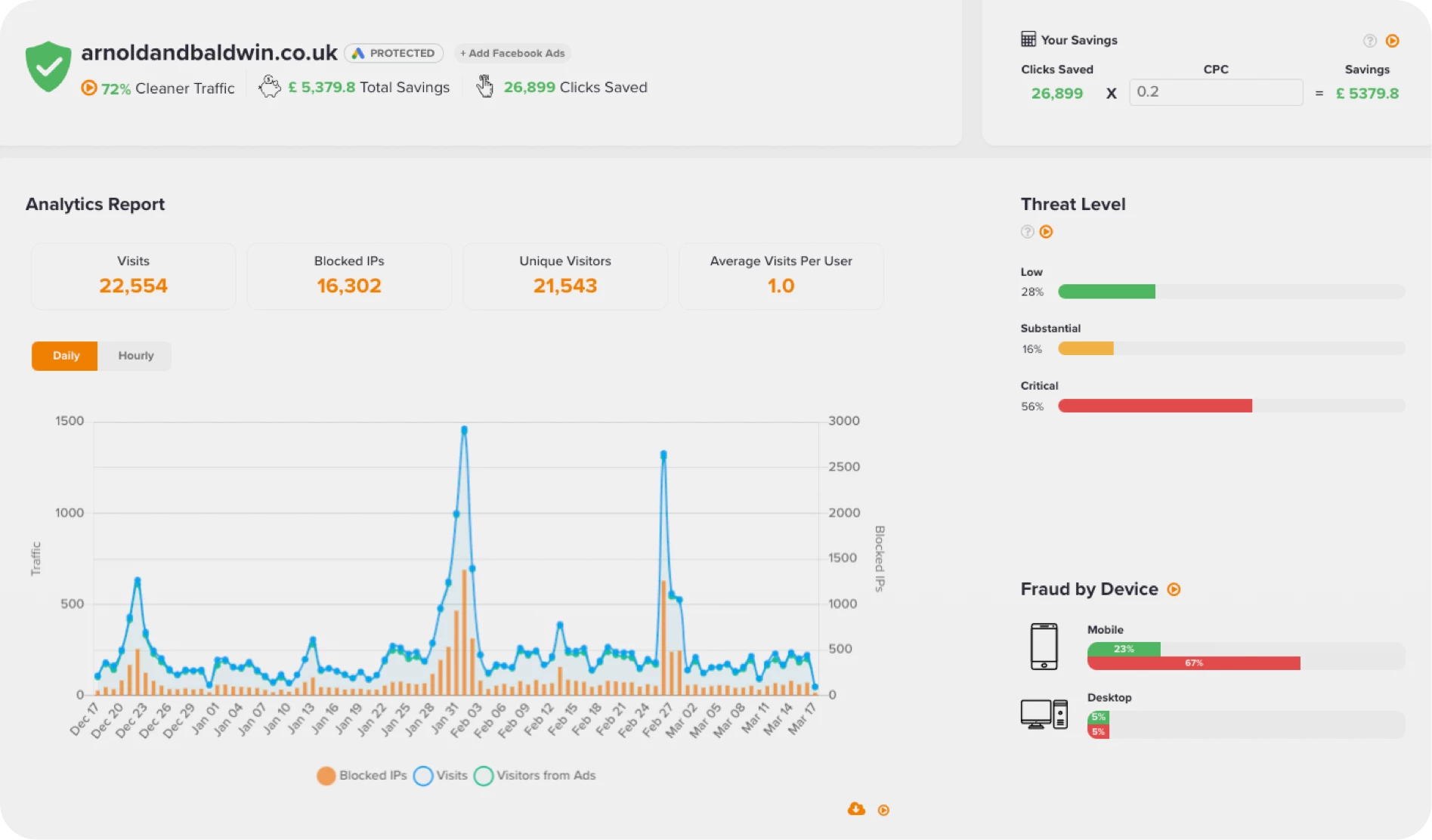Click the Low threat green progress bar
This screenshot has height=840, width=1432.
(1106, 292)
